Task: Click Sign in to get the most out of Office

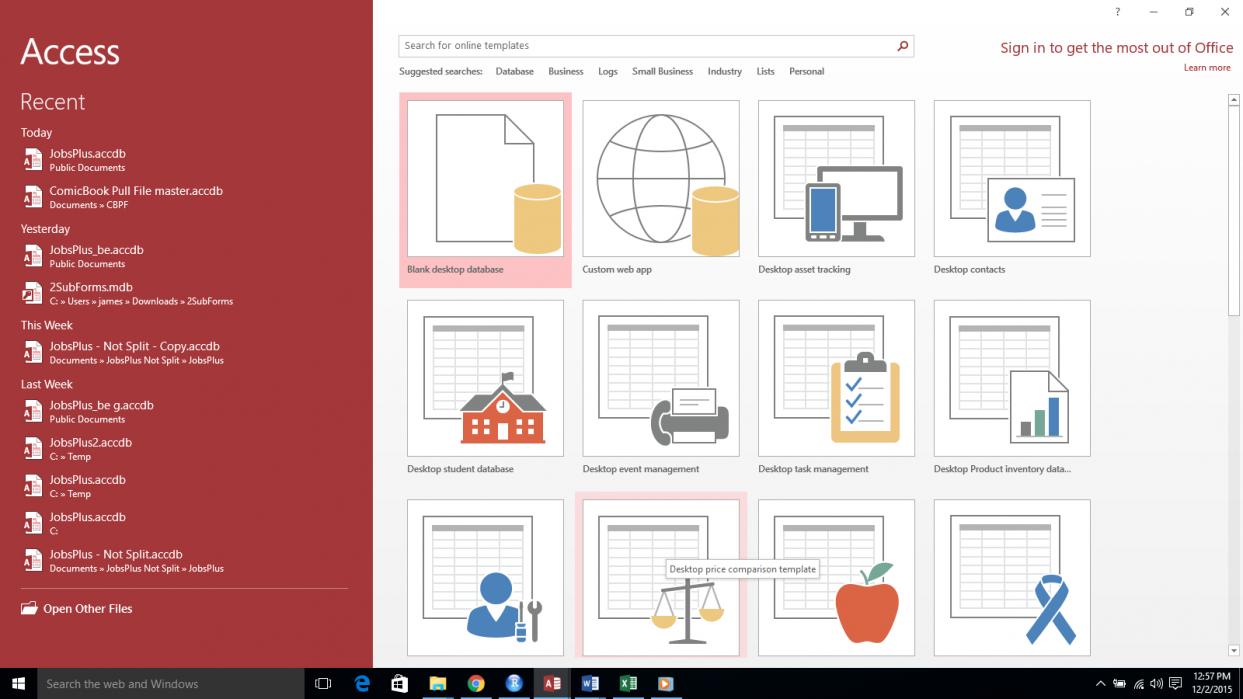Action: click(x=1117, y=48)
